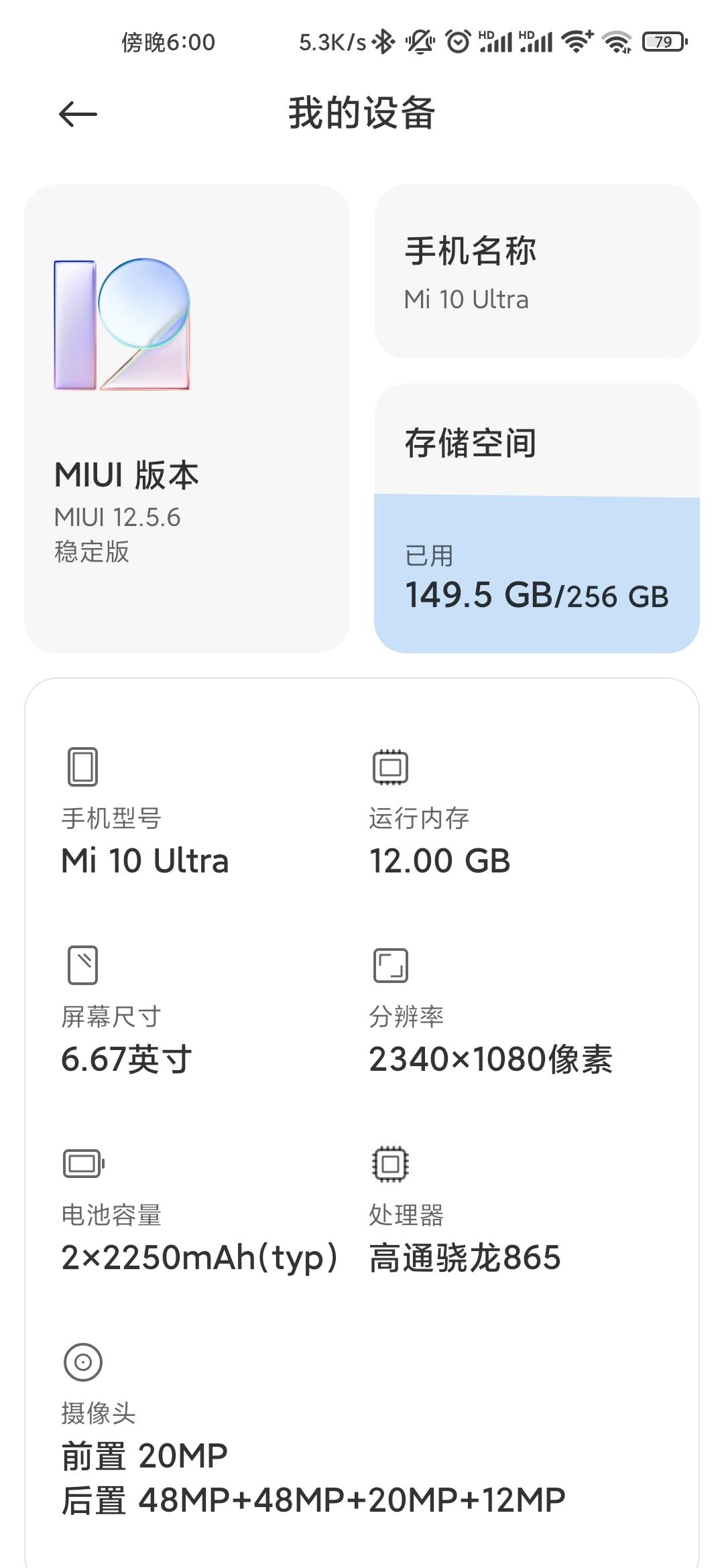Tap the blue used-storage 149.5 GB bar

point(536,574)
